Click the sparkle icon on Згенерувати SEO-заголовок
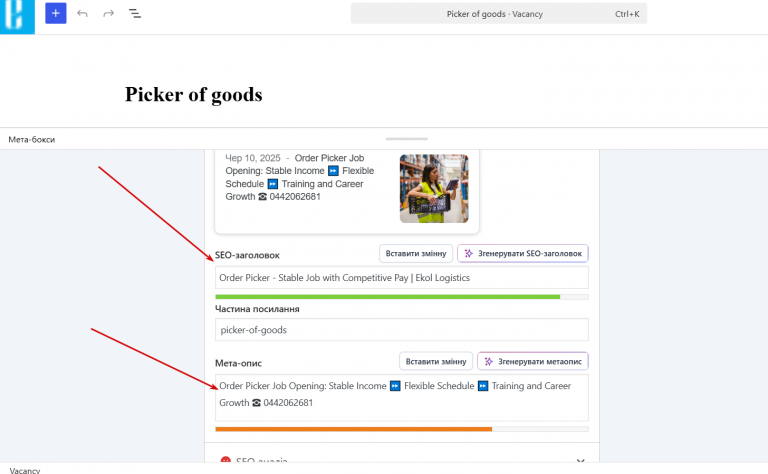This screenshot has width=768, height=474. (x=469, y=253)
